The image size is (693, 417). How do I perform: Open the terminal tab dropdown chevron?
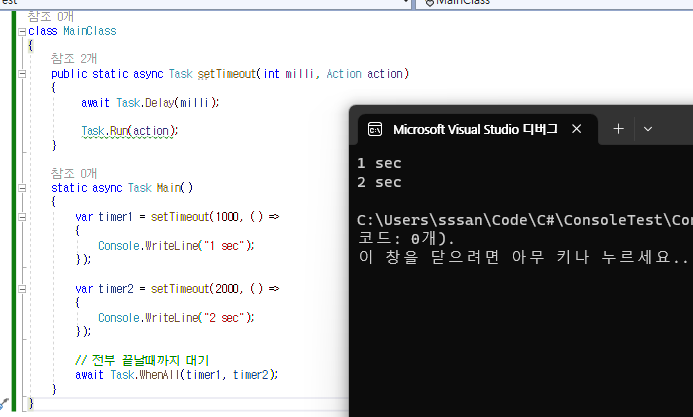[648, 129]
